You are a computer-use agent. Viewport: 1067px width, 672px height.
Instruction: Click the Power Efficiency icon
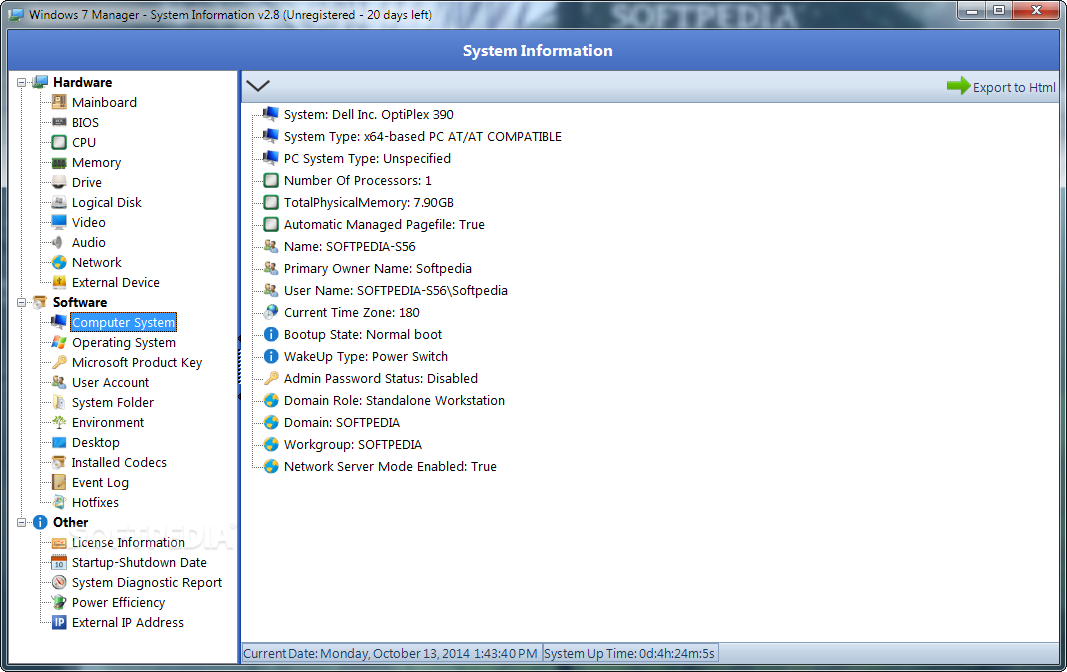click(x=59, y=603)
